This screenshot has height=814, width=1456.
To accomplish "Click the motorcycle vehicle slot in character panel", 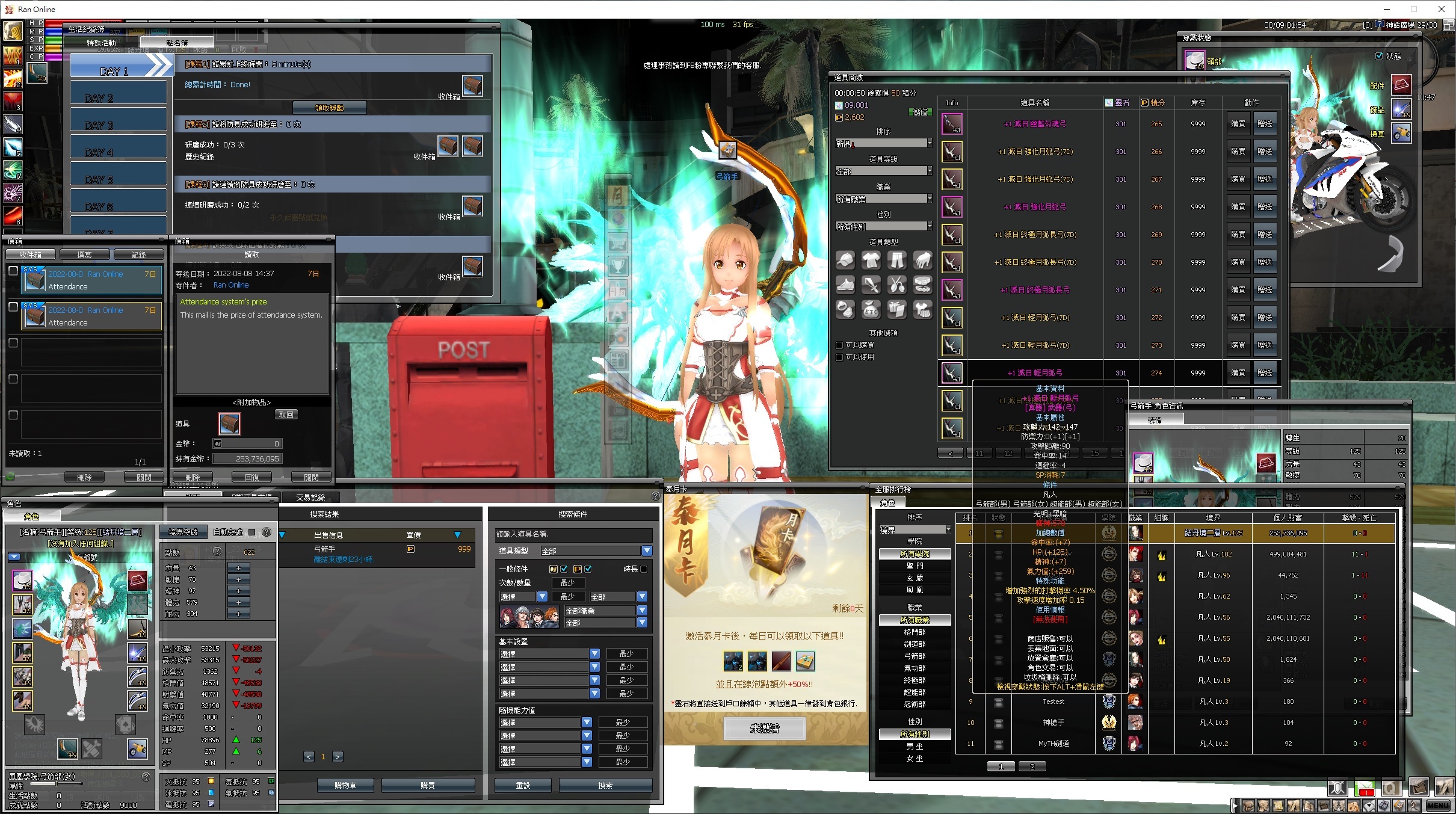I will click(138, 749).
